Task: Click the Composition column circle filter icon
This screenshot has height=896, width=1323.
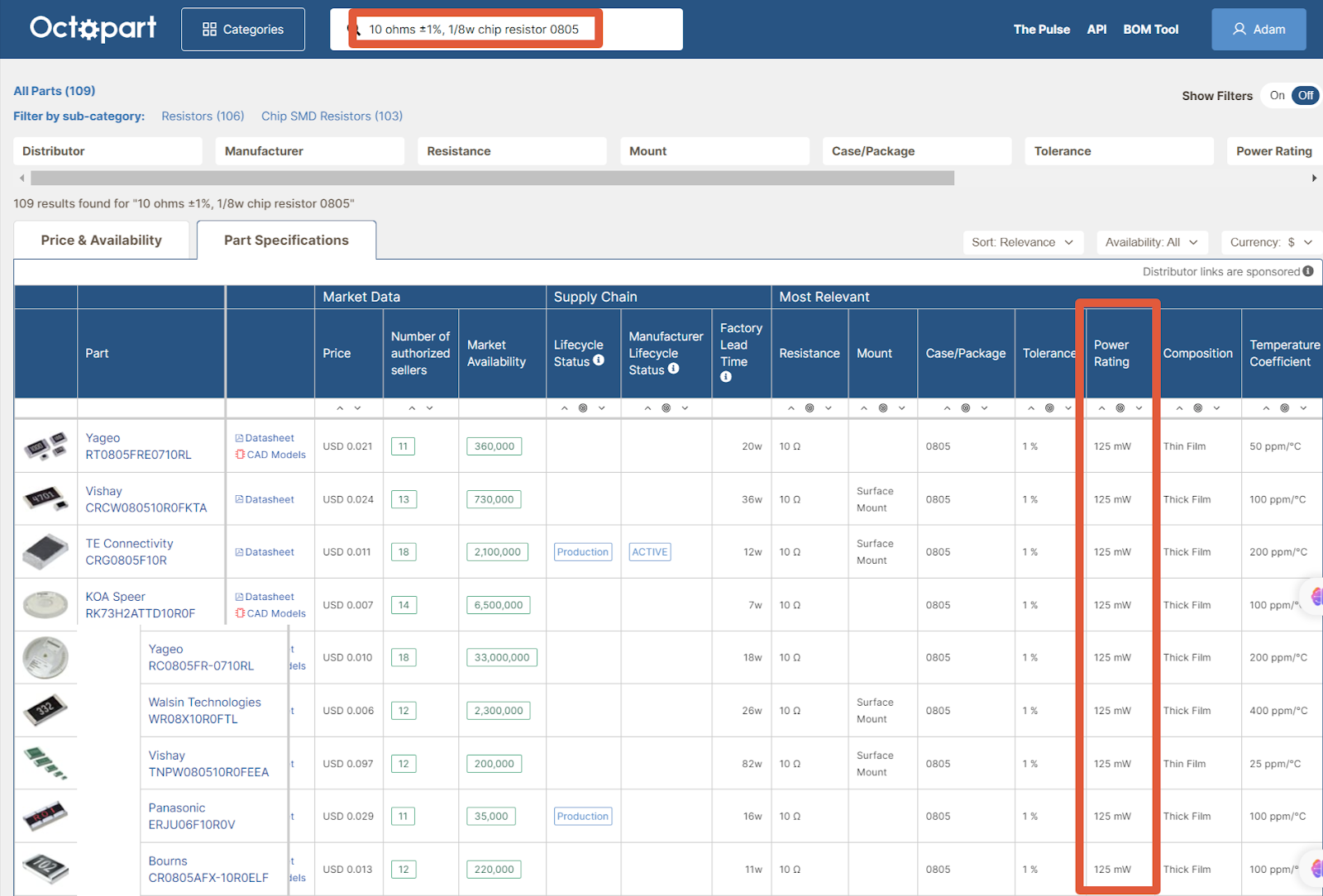Action: click(x=1197, y=408)
